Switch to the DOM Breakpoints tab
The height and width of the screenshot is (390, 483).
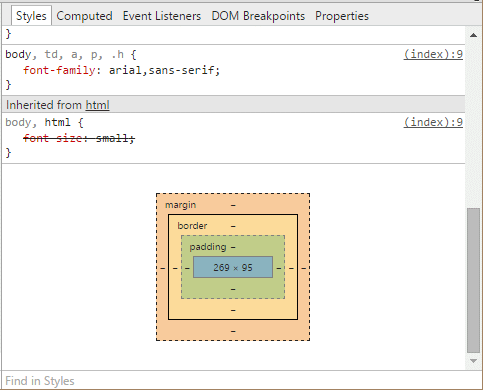pyautogui.click(x=258, y=16)
